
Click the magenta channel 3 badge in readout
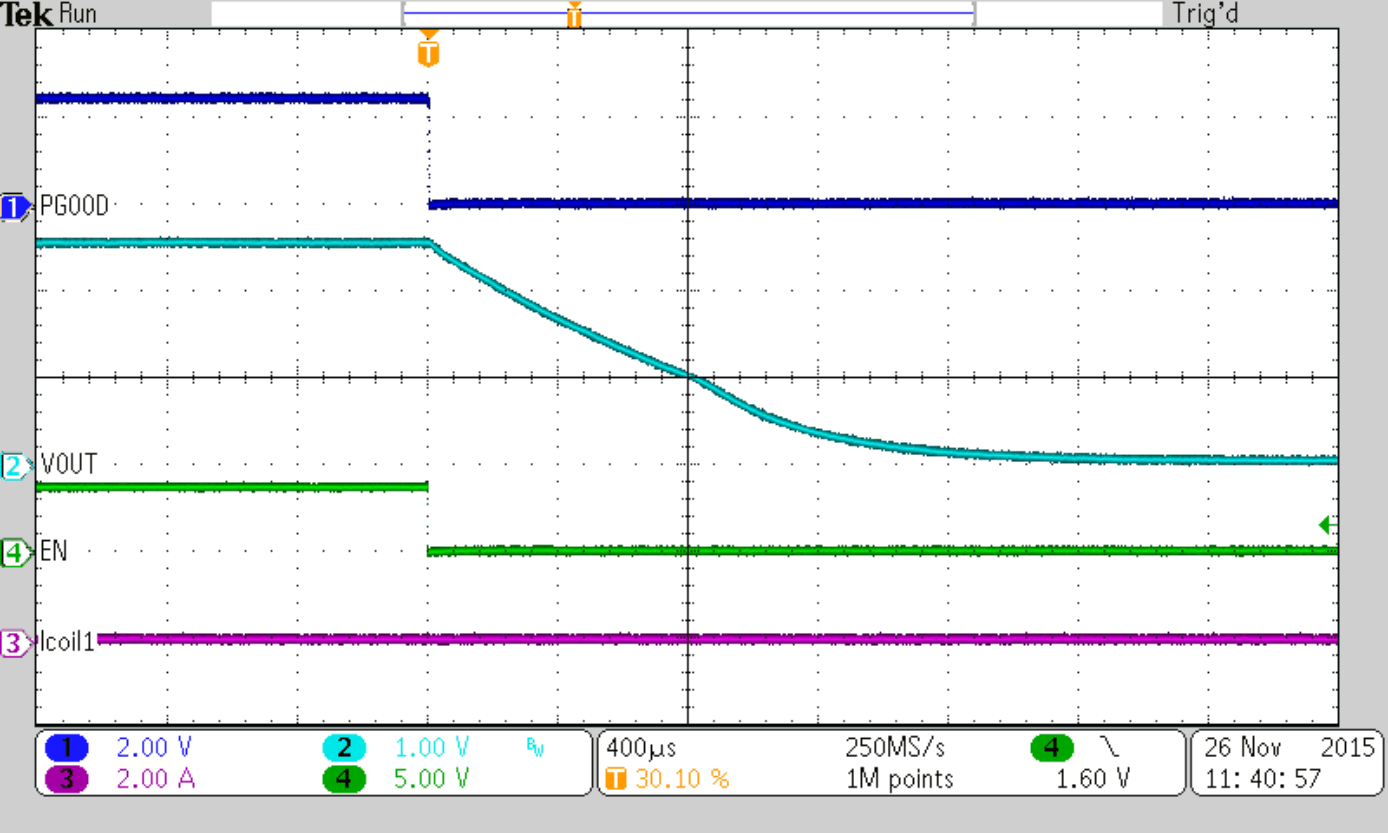coord(67,779)
